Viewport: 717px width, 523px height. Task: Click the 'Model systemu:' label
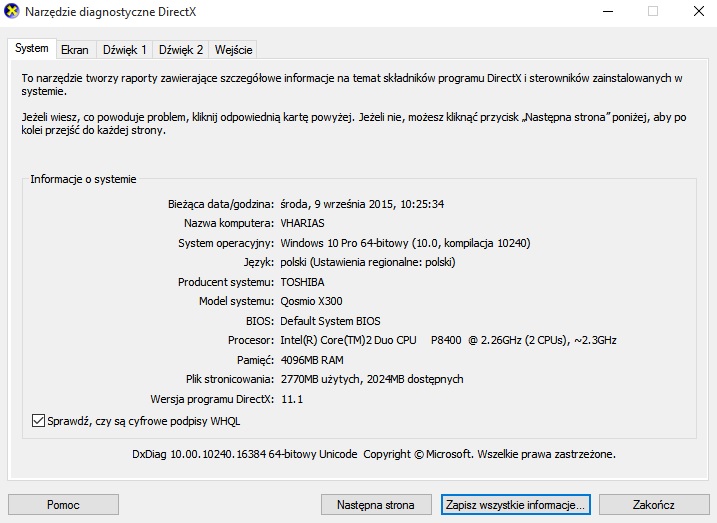(236, 301)
